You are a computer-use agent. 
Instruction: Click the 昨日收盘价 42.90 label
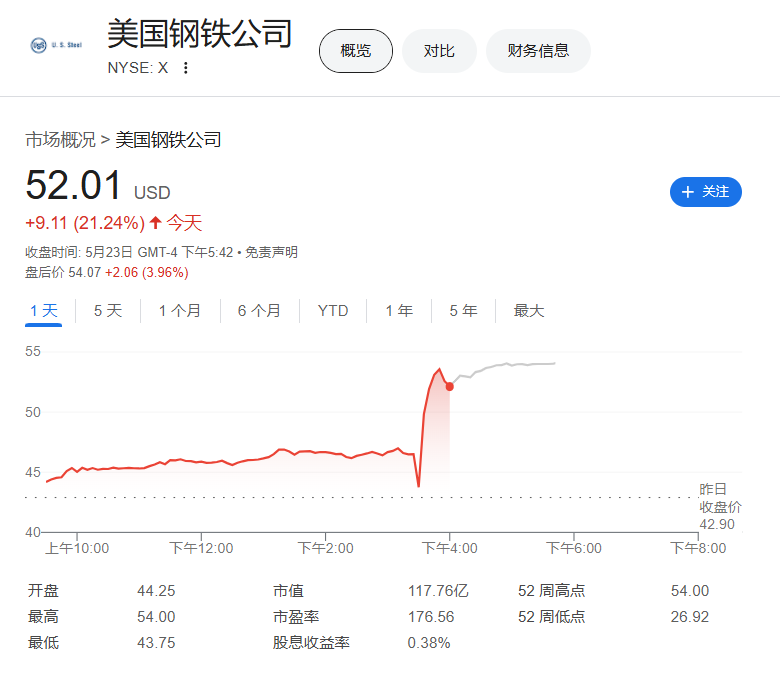[x=720, y=506]
